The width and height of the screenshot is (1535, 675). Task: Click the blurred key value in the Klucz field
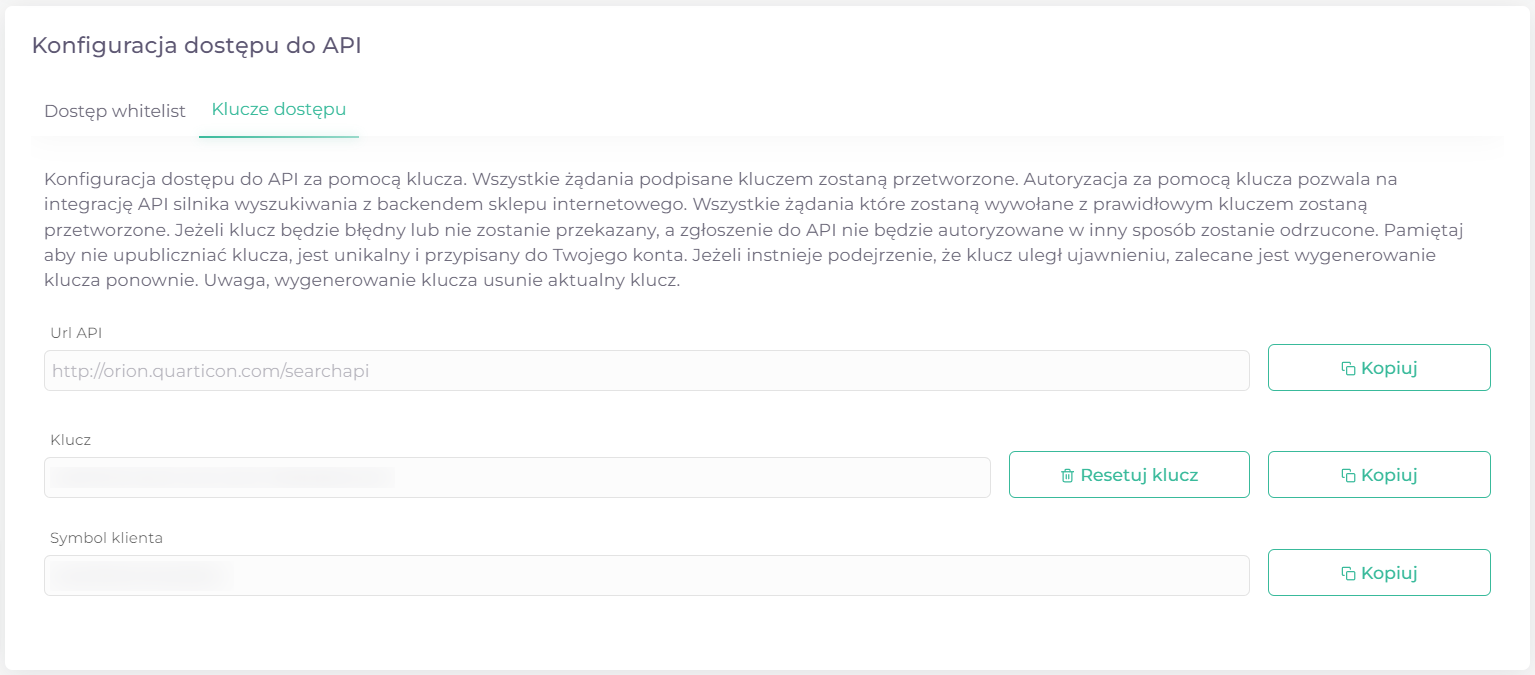click(222, 478)
